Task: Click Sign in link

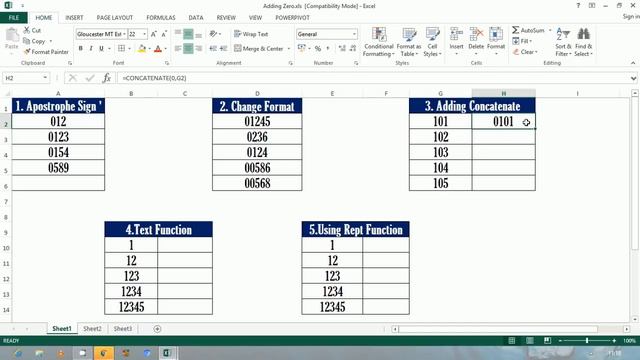Action: (631, 16)
